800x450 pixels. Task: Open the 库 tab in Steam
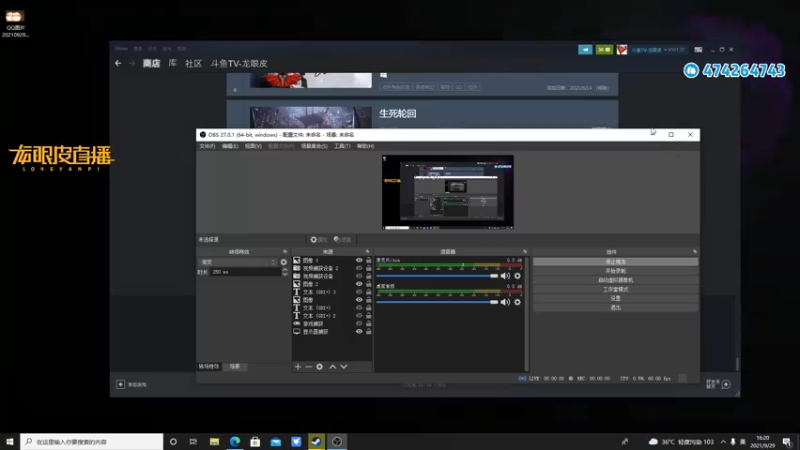[x=172, y=63]
